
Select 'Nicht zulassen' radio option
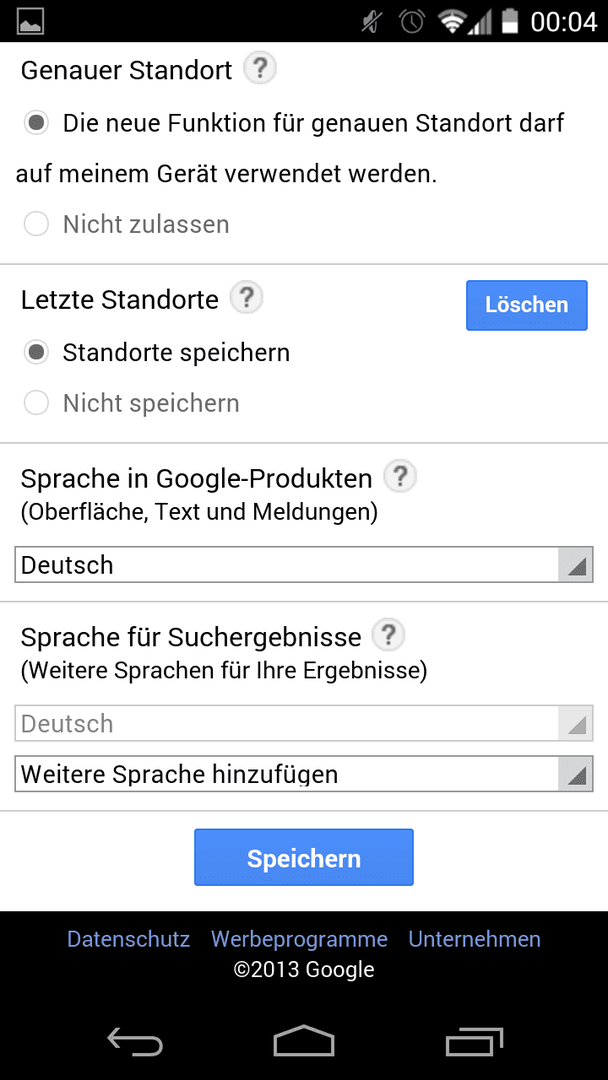36,224
